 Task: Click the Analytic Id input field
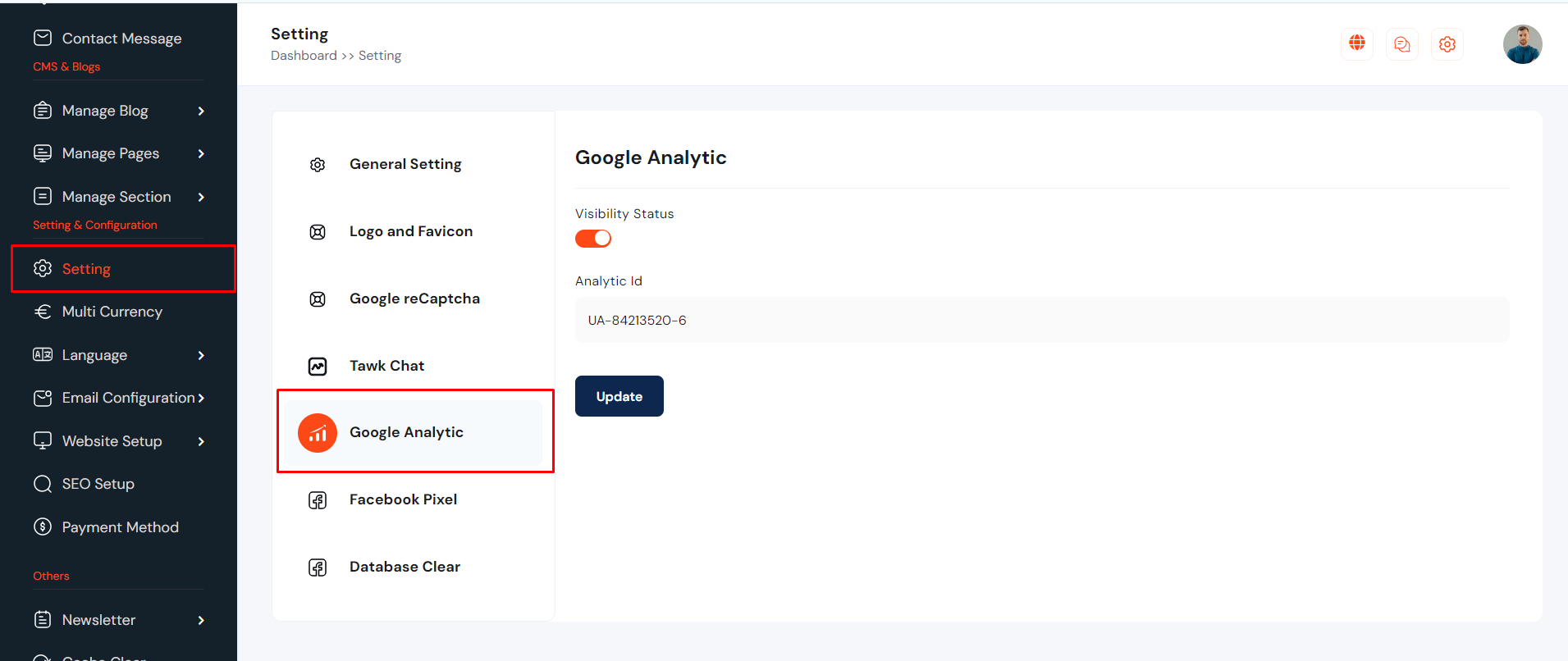(x=1042, y=320)
